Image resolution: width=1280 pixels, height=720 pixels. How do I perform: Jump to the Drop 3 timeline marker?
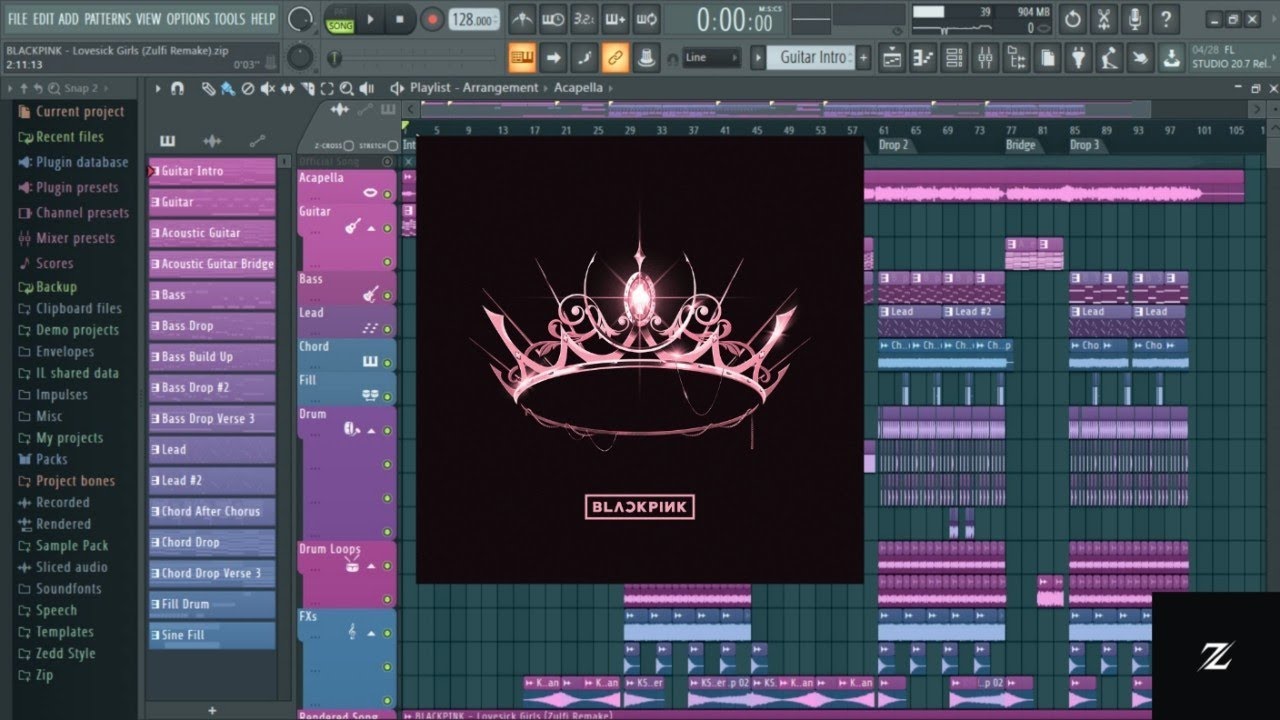coord(1084,145)
